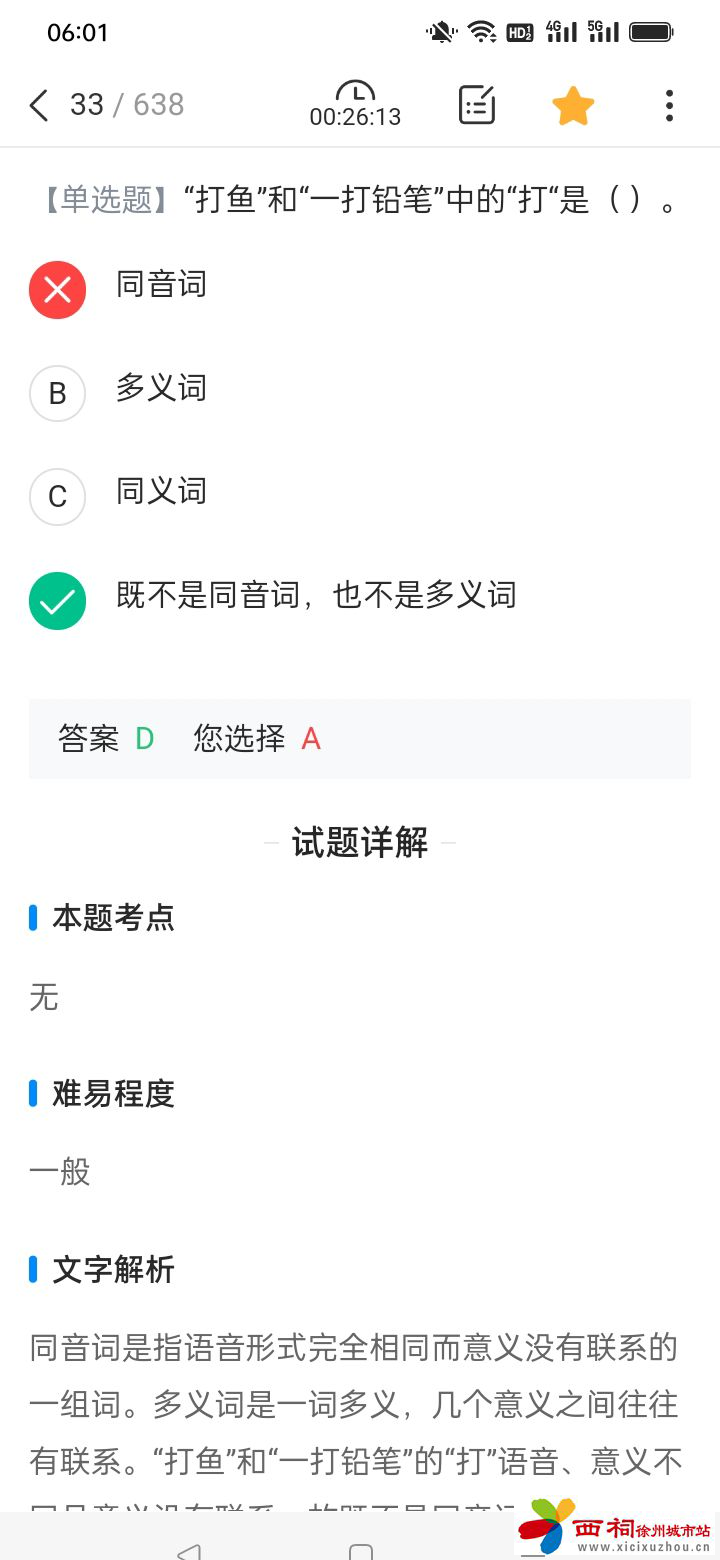Tap the 多义词 option text
This screenshot has width=720, height=1560.
point(161,388)
